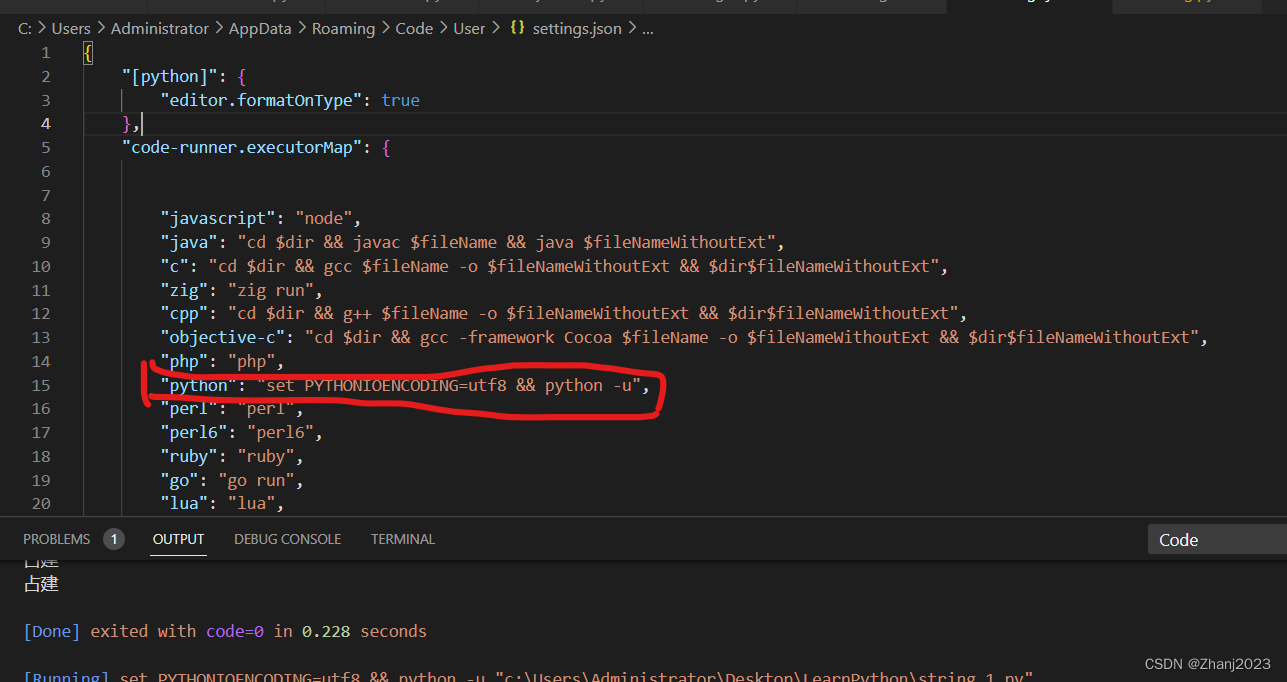
Task: Switch to the TERMINAL panel tab
Action: click(x=402, y=539)
